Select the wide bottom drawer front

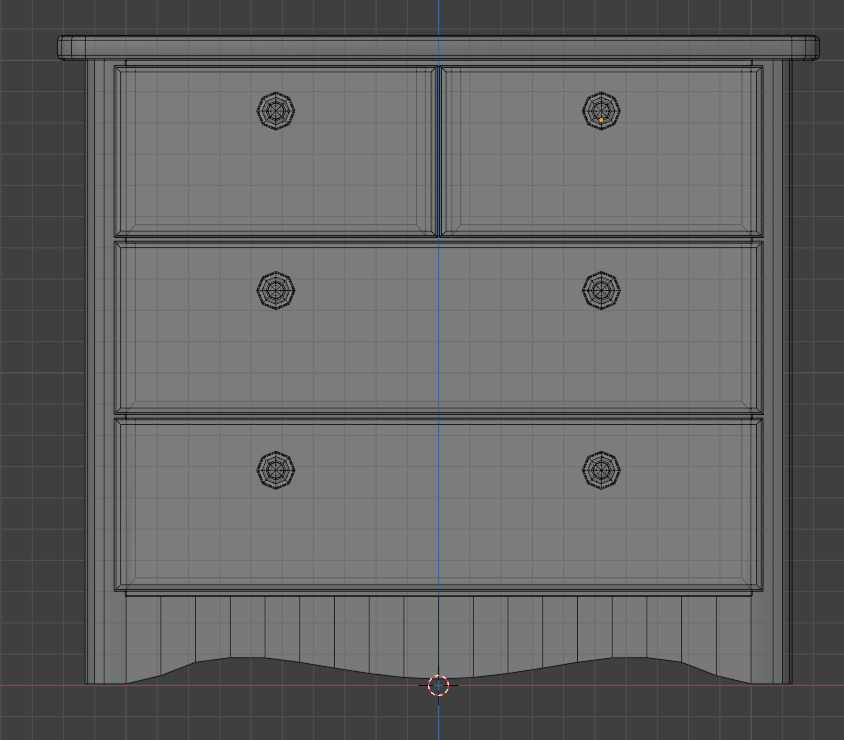point(439,505)
